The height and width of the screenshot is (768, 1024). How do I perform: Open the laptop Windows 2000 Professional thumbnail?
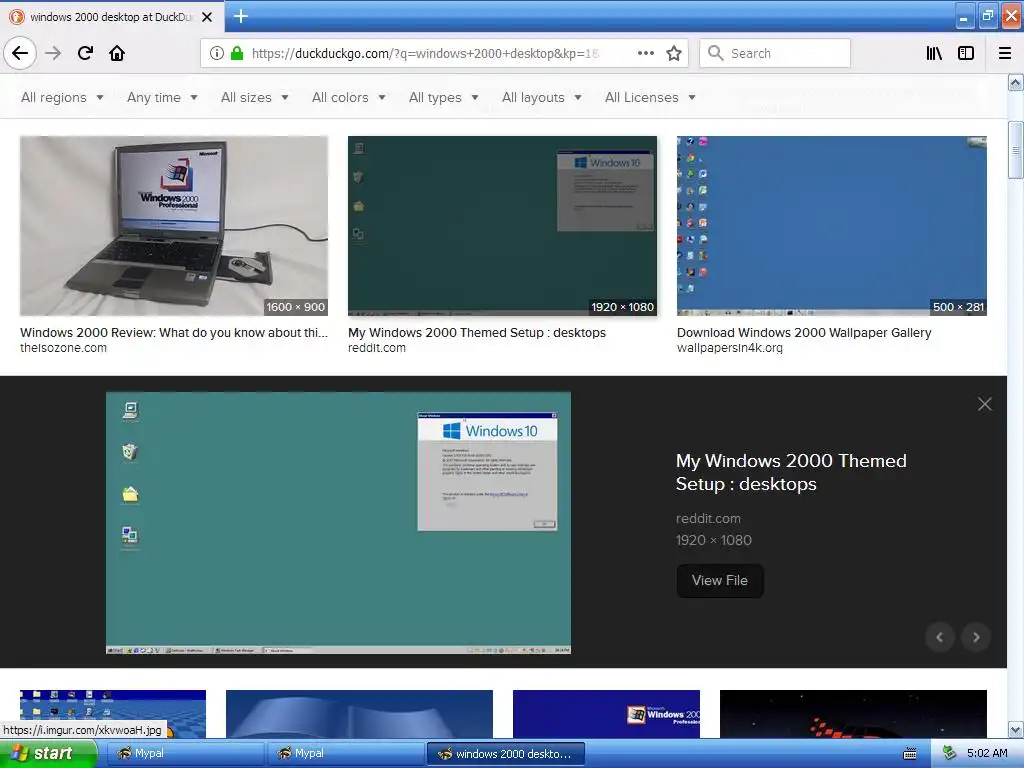point(174,226)
